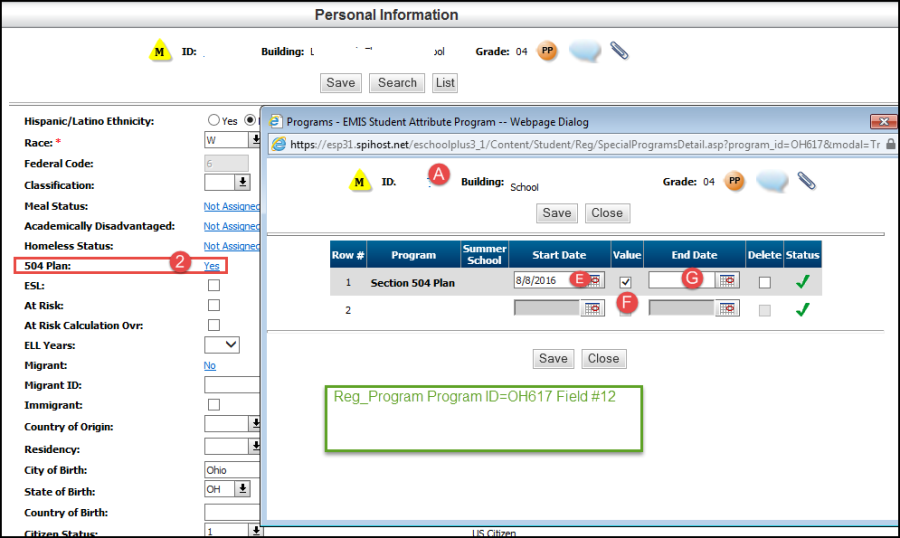This screenshot has width=900, height=538.
Task: Open the End Date calendar picker in row 1
Action: tap(729, 282)
